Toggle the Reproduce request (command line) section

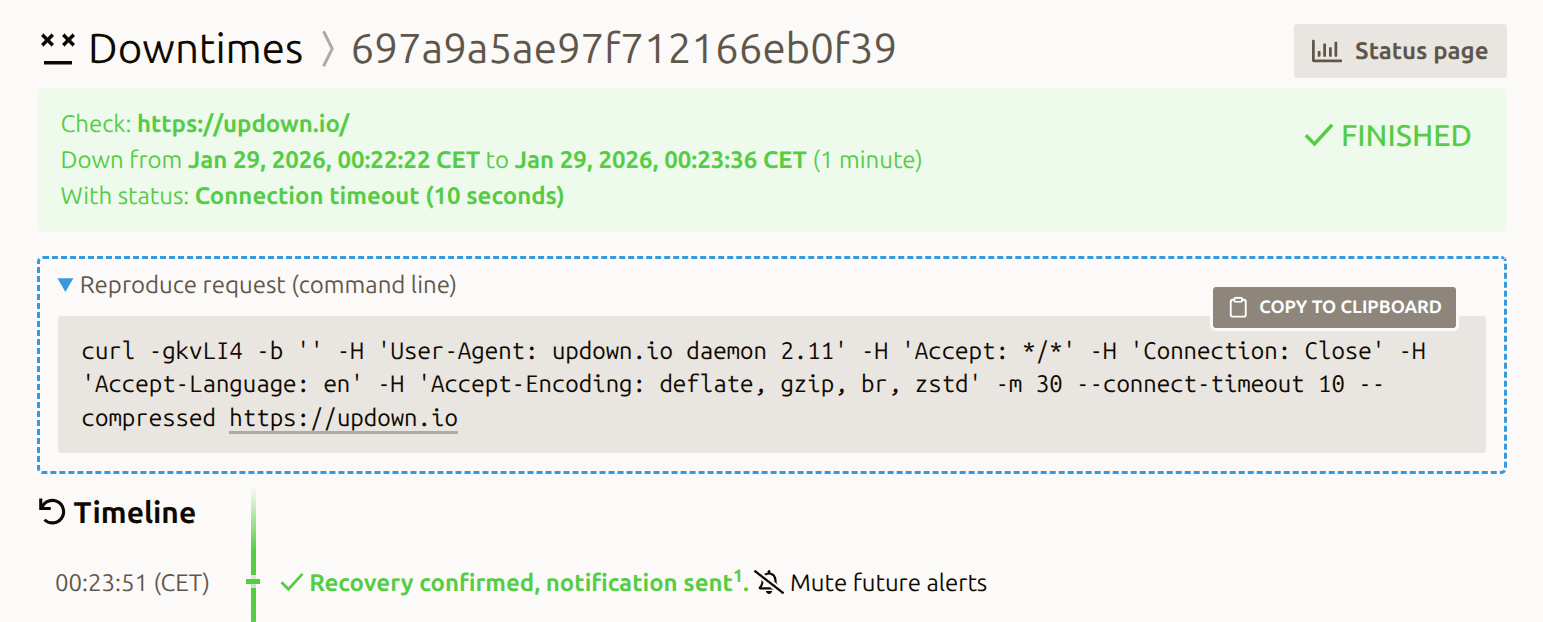(268, 286)
